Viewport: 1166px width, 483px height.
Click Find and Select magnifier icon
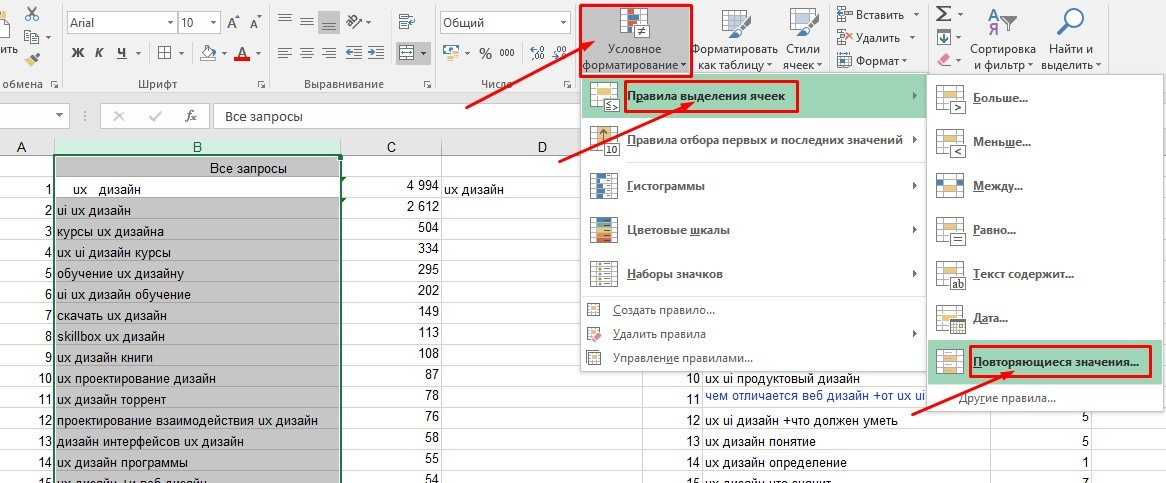coord(1071,25)
